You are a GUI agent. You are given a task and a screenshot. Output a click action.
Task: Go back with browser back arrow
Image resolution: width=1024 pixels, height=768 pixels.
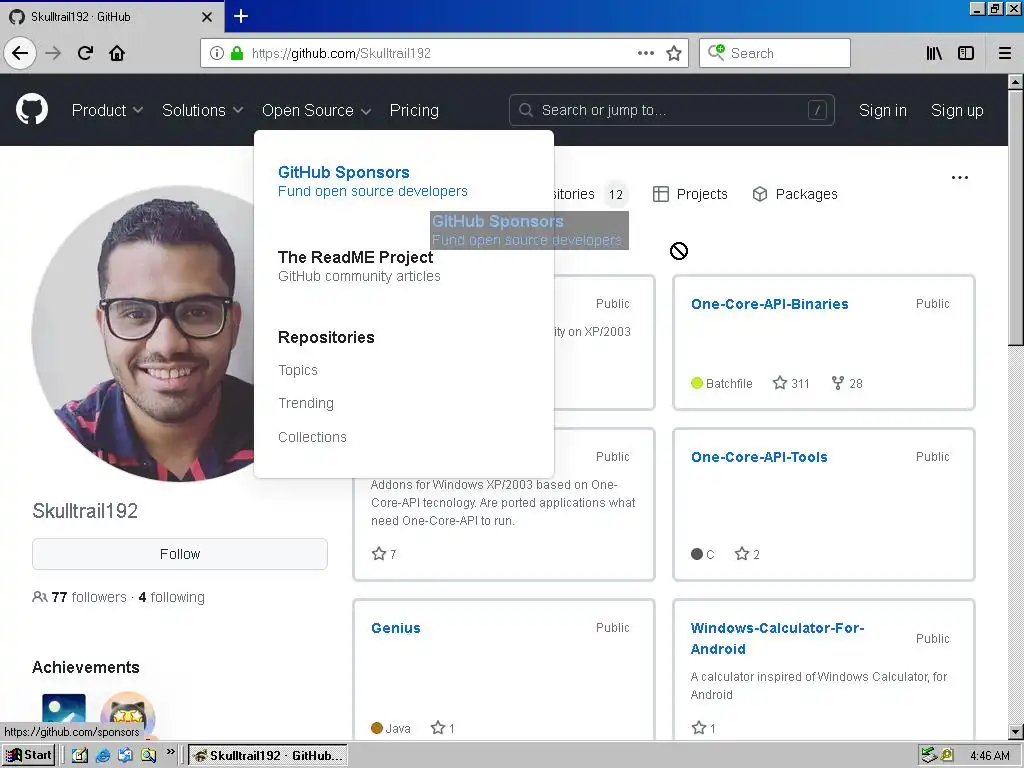(x=20, y=53)
